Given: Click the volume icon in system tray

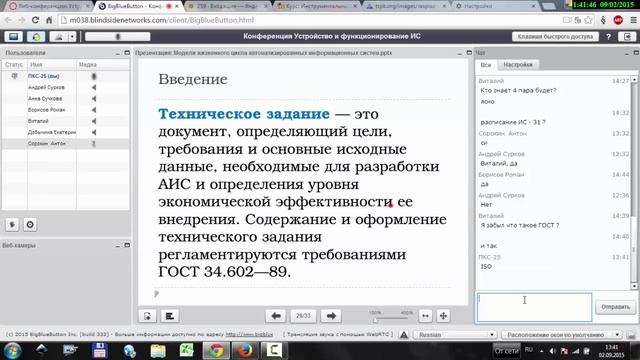Looking at the screenshot, I should click(x=553, y=351).
